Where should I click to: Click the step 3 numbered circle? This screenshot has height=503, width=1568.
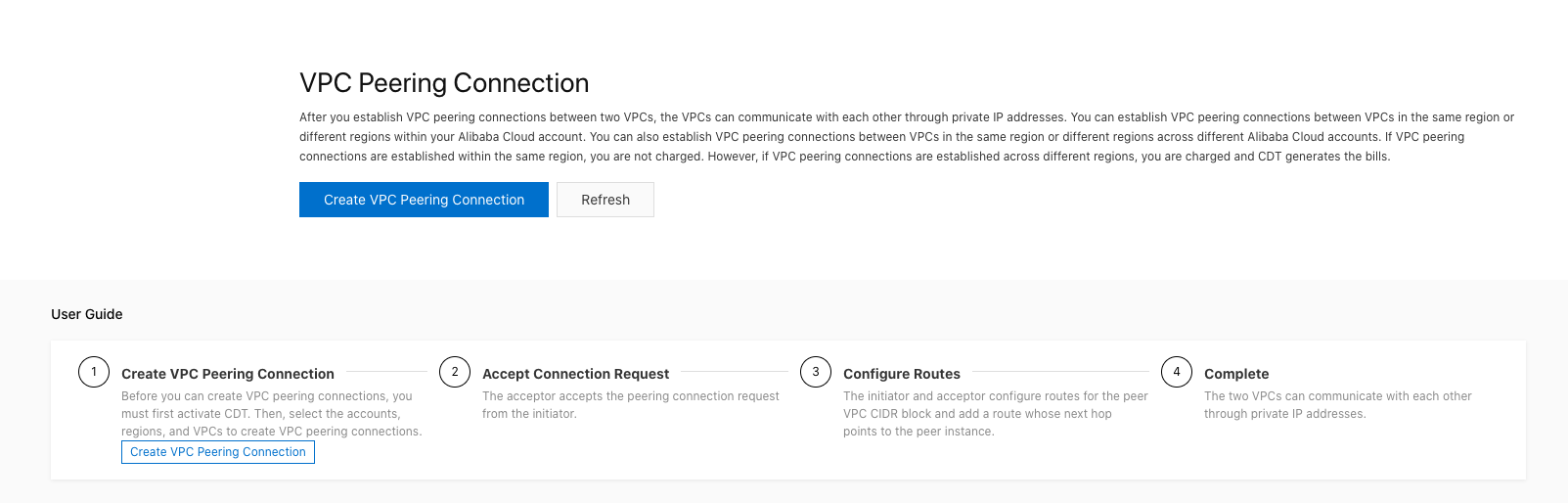(816, 372)
